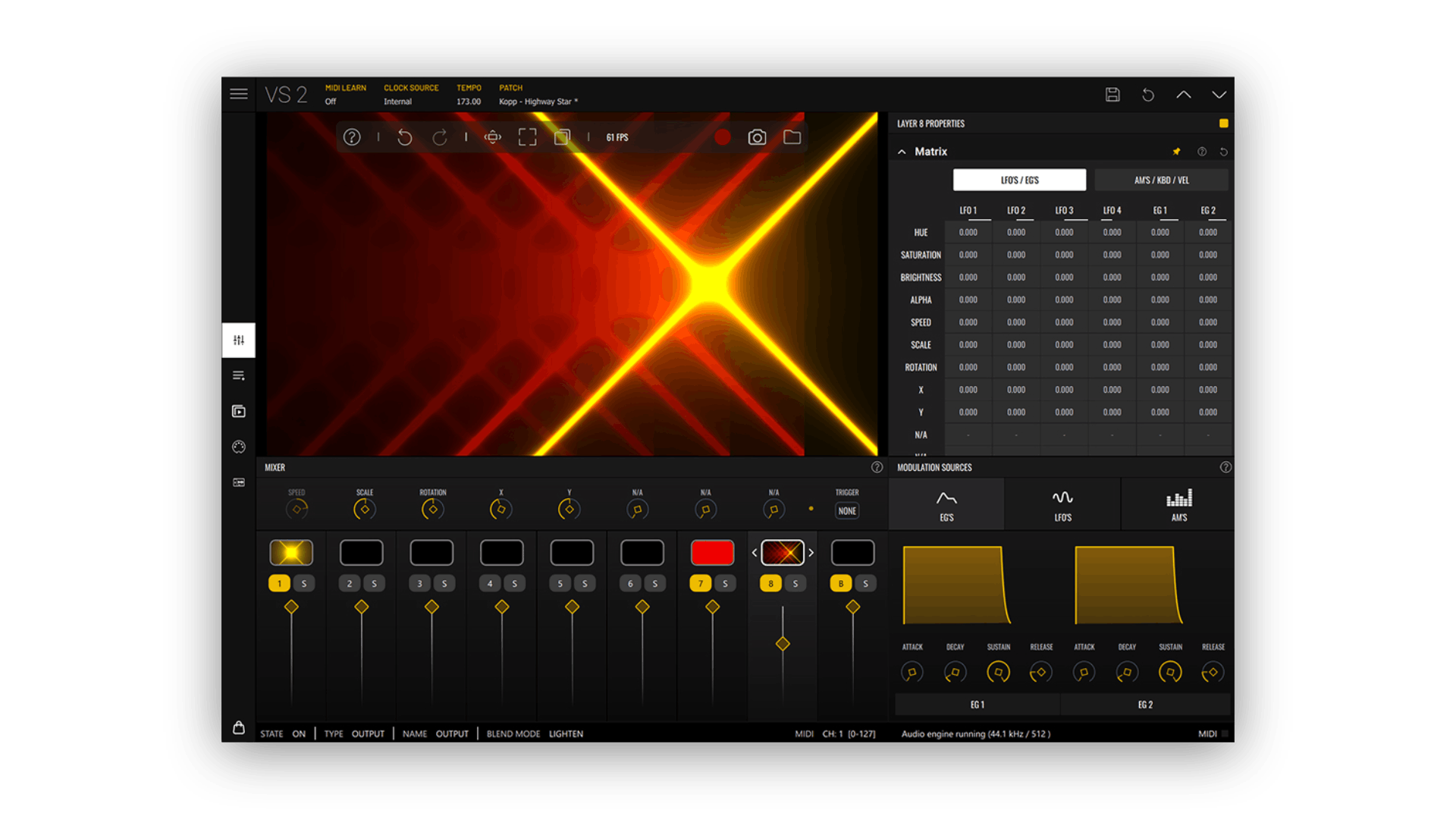The height and width of the screenshot is (819, 1456).
Task: Open the hamburger main menu
Action: (239, 94)
